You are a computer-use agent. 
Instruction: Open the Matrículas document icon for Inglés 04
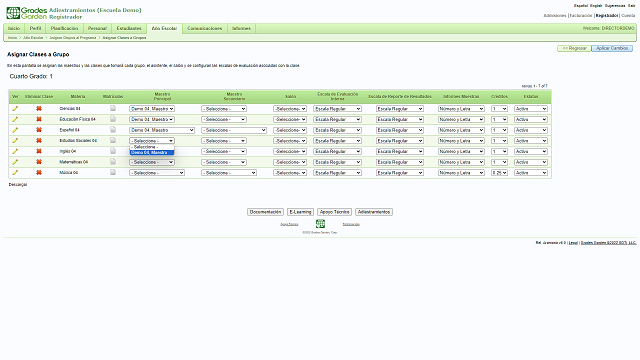coord(113,151)
